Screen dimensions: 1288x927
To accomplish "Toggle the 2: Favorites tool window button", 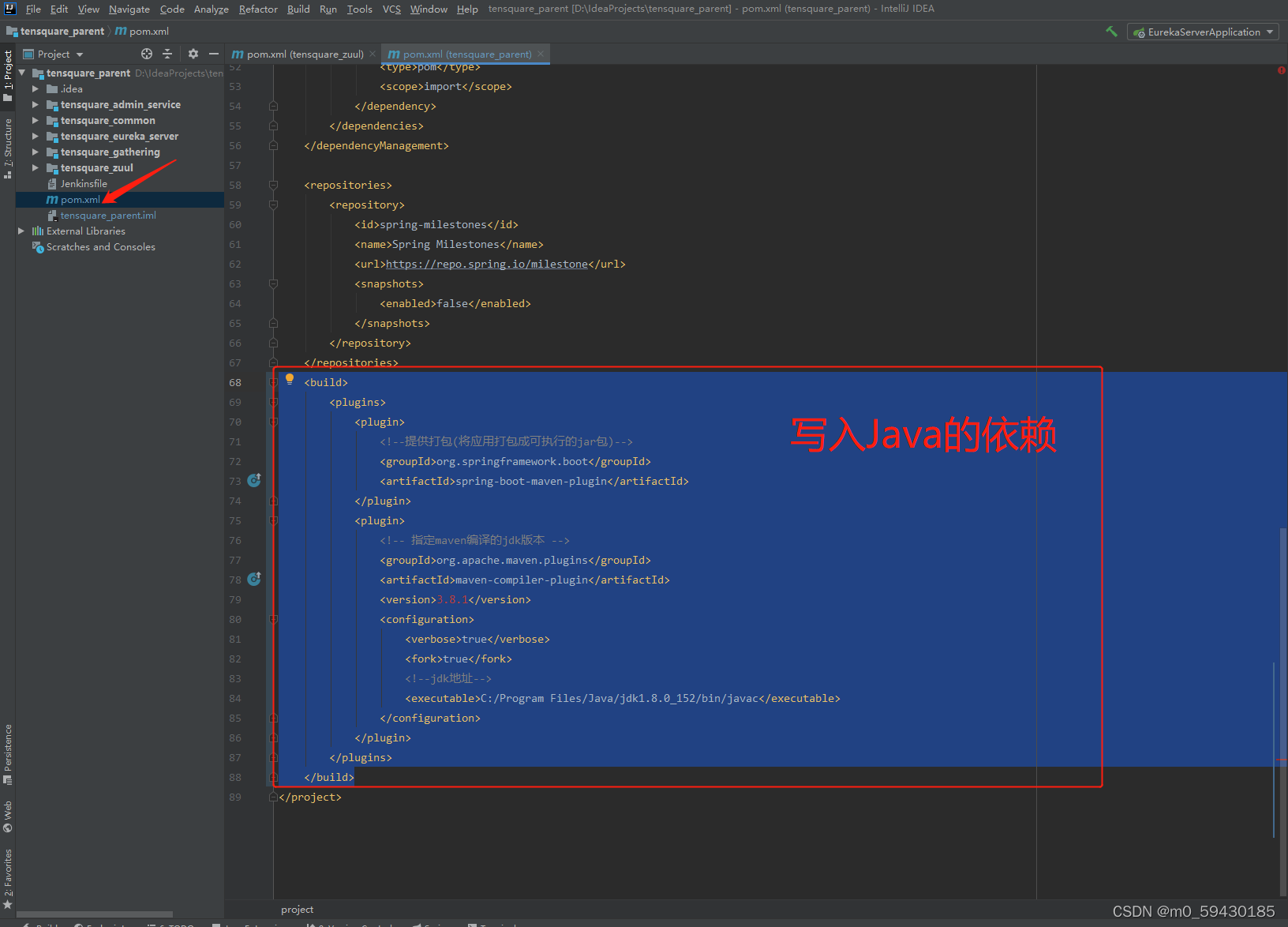I will [8, 879].
